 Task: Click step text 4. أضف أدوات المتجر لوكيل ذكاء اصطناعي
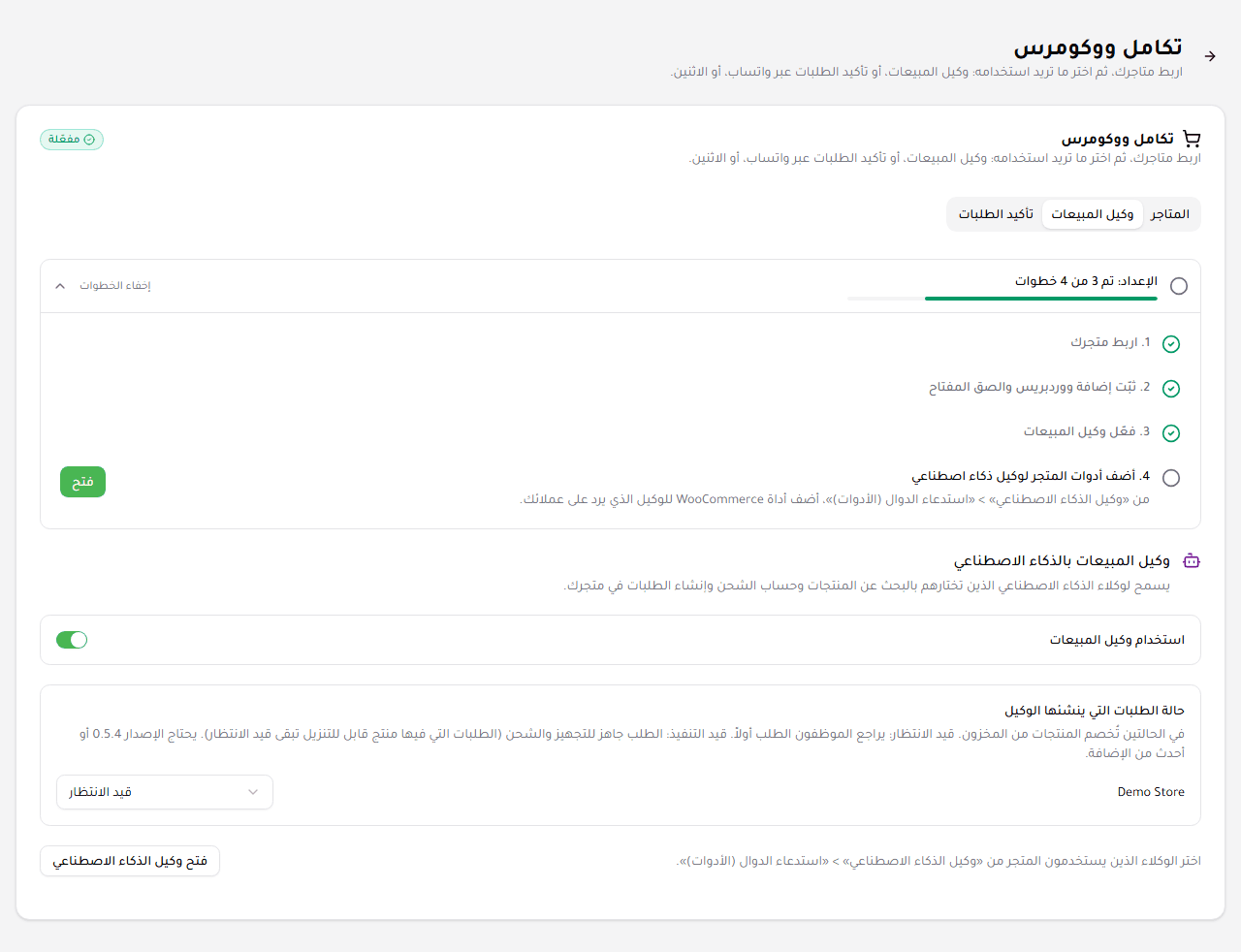coord(1031,476)
